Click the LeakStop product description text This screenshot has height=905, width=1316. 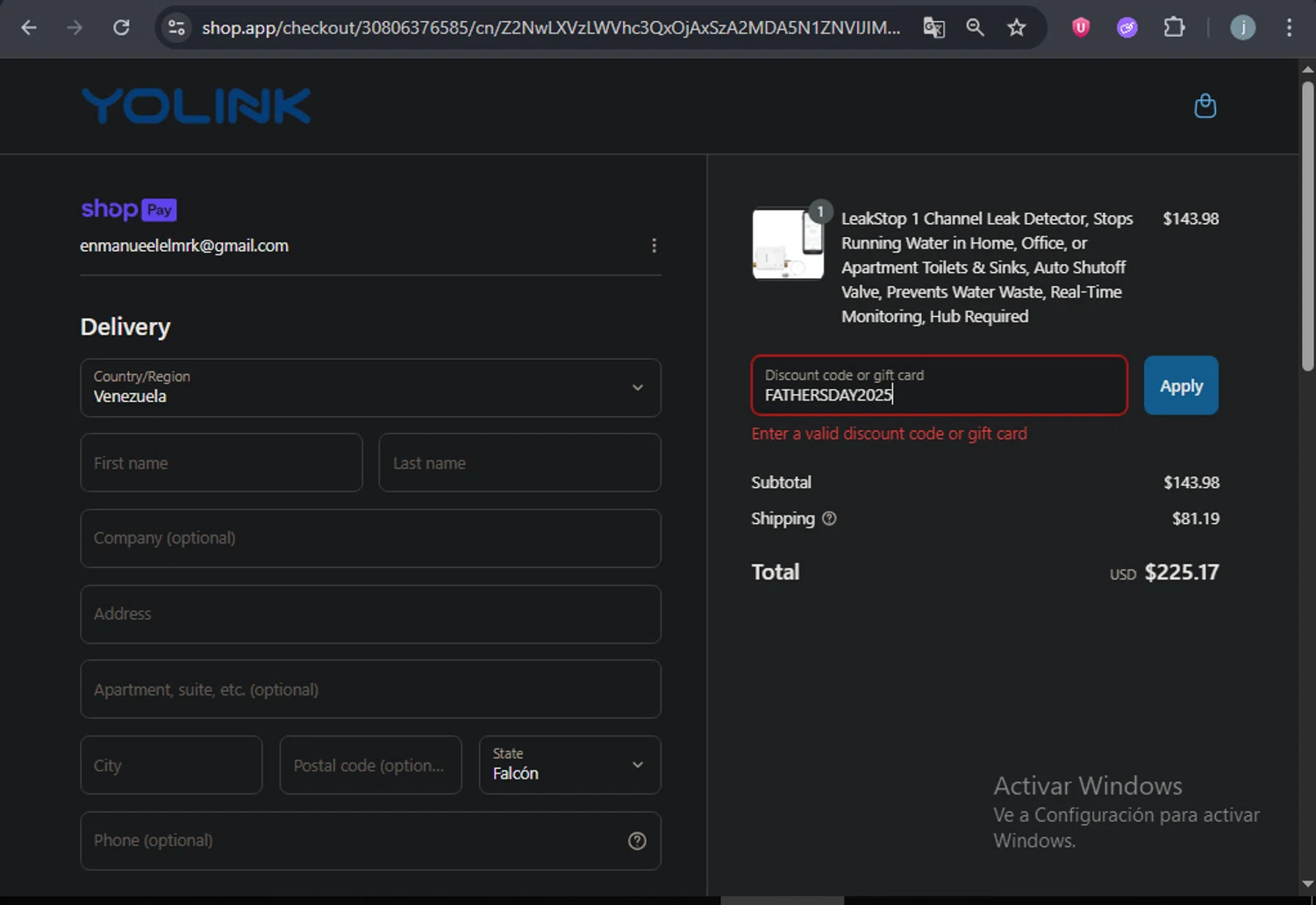click(987, 268)
